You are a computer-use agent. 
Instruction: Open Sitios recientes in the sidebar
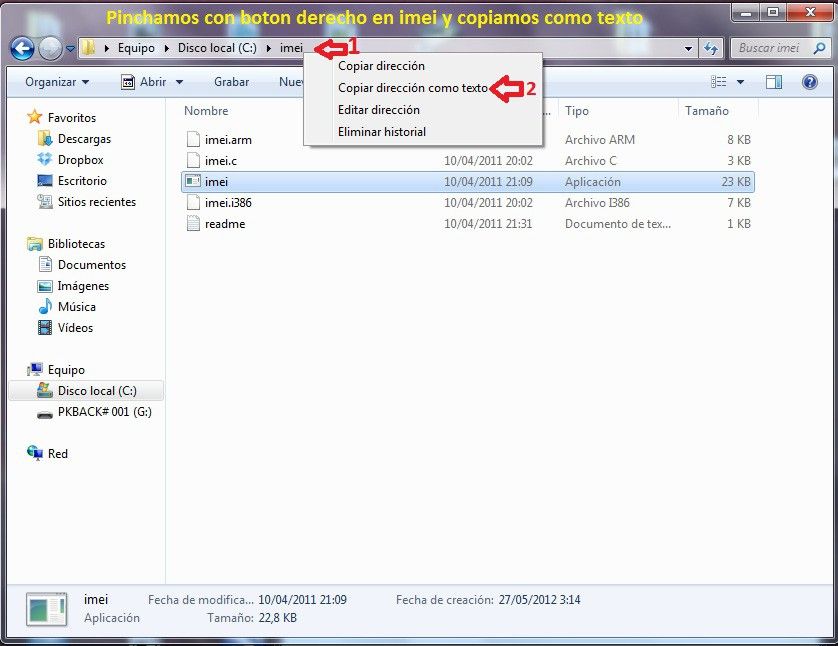(x=97, y=202)
